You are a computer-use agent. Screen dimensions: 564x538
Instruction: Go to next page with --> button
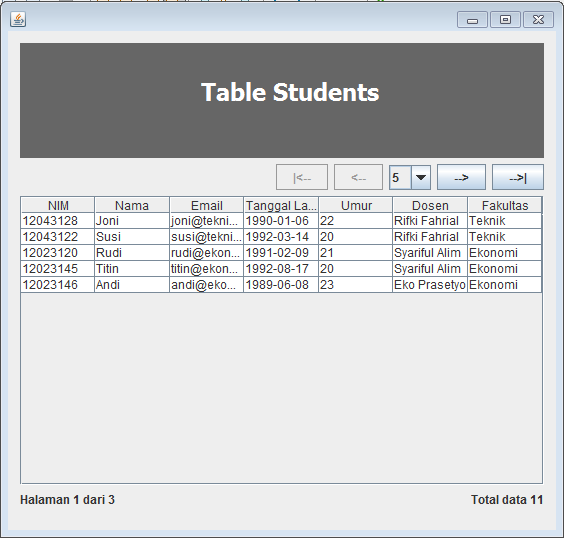(461, 177)
